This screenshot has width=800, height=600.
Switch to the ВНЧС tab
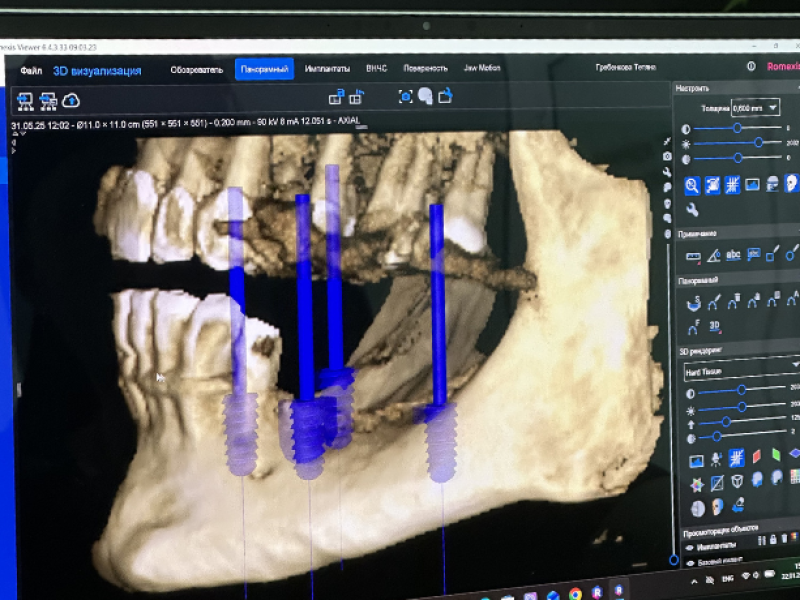[377, 68]
